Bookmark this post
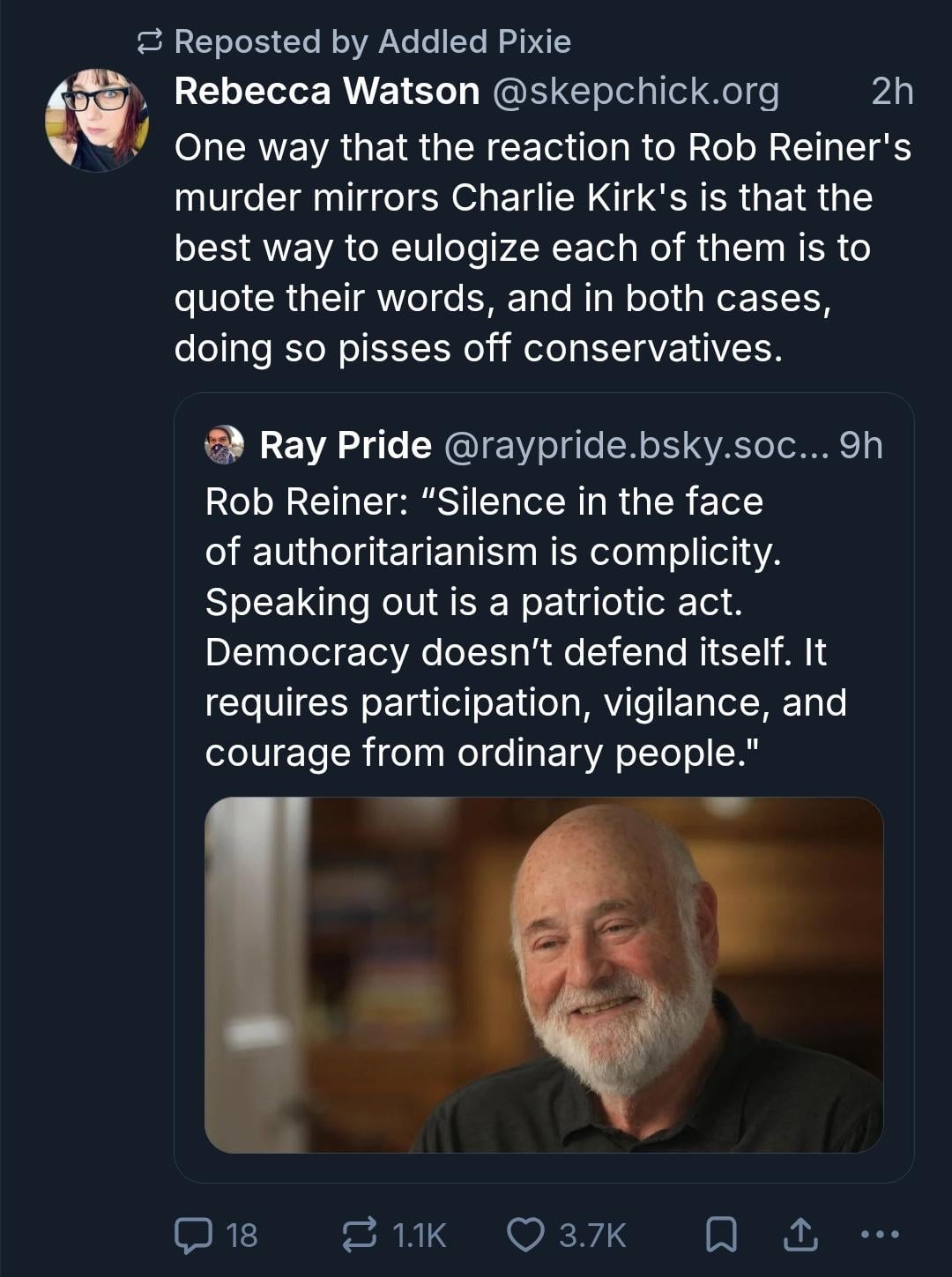The image size is (952, 1277). tap(722, 1234)
